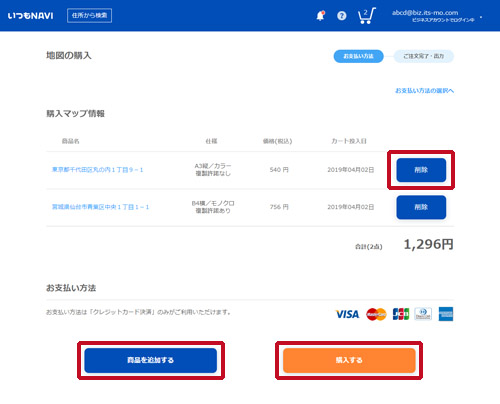500x404 pixels.
Task: Open the お支払い方法の選択へ link
Action: point(424,91)
